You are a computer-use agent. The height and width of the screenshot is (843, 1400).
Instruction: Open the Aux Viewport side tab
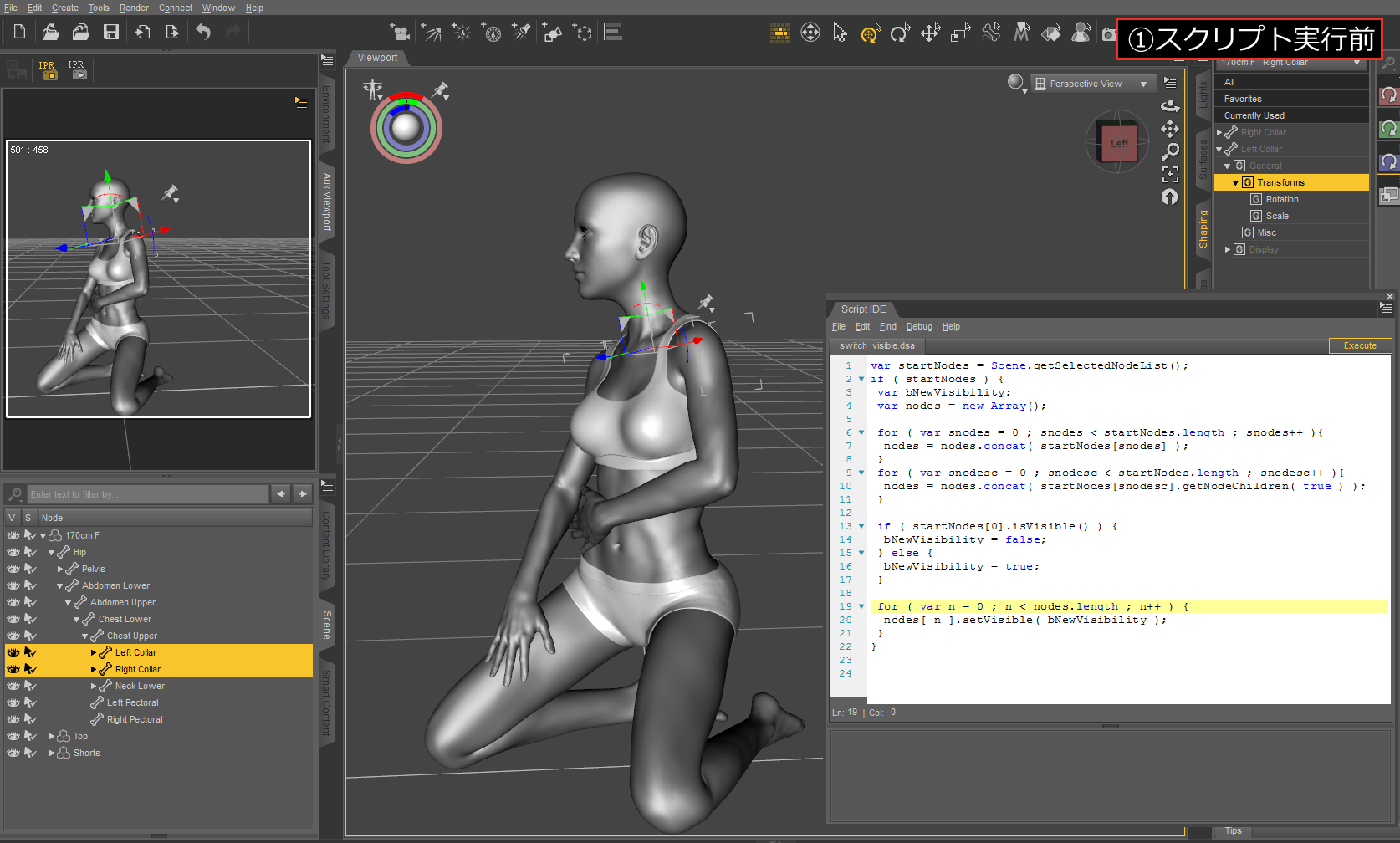pyautogui.click(x=326, y=202)
